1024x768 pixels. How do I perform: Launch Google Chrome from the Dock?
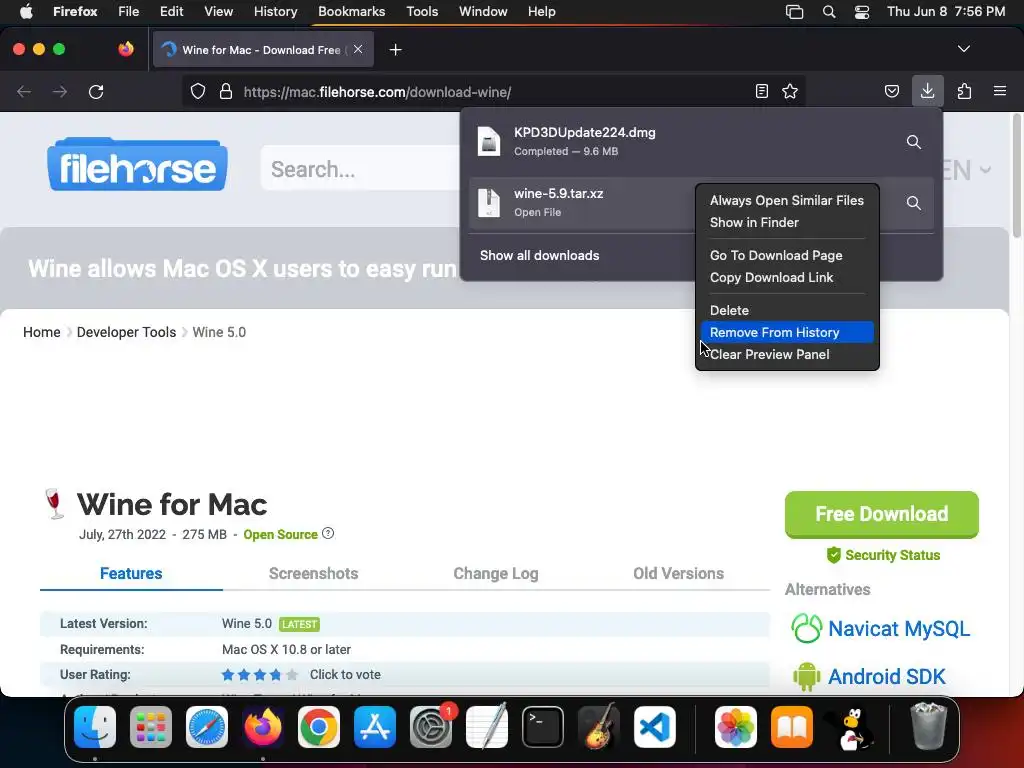pyautogui.click(x=319, y=727)
